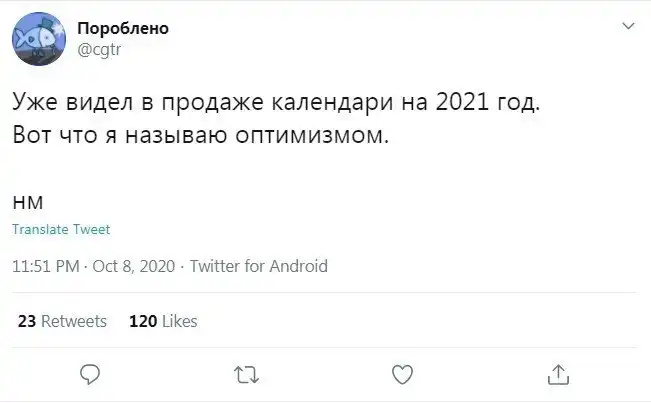View the 120 Likes list
651x403 pixels.
click(x=163, y=321)
